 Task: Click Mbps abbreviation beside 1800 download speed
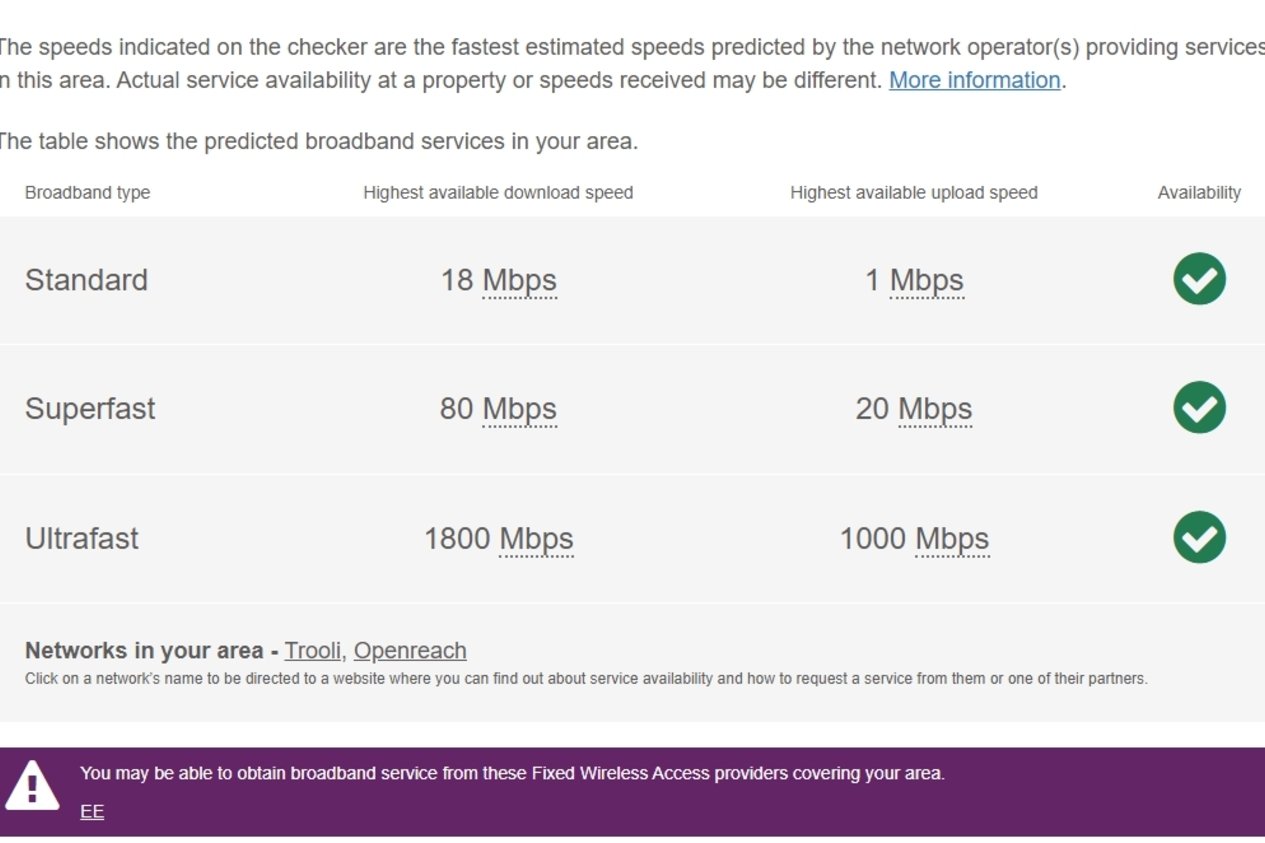[536, 539]
